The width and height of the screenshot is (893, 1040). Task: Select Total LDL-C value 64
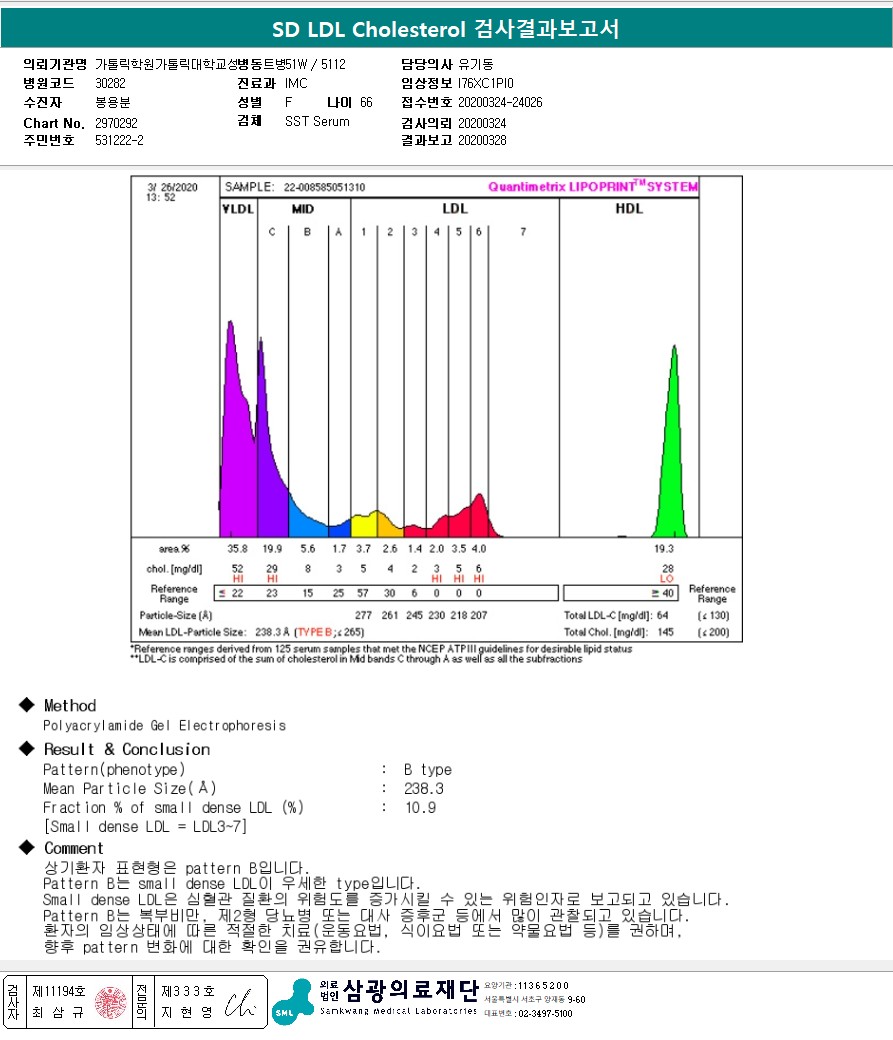tap(662, 615)
